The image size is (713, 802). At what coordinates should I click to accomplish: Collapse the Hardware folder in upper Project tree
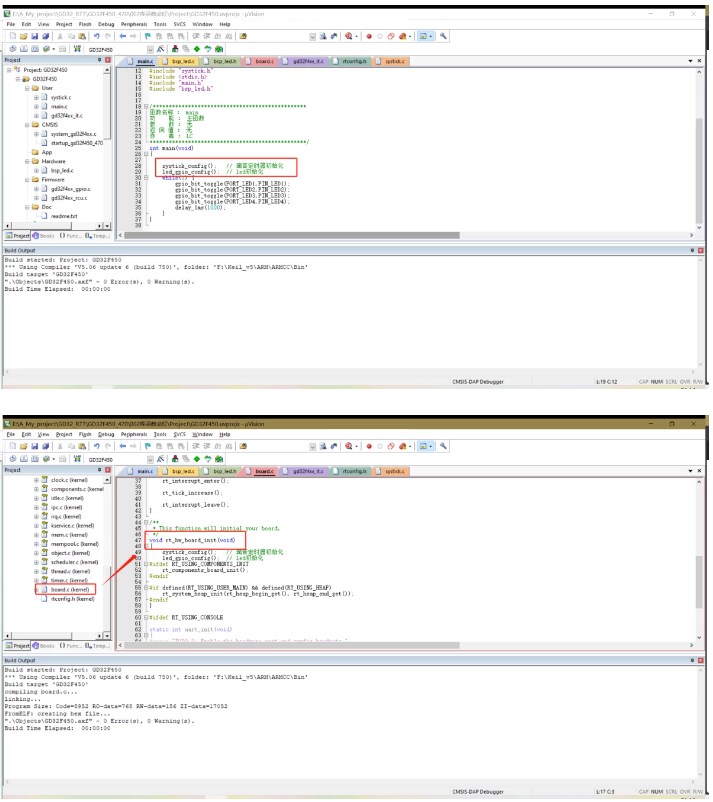27,162
